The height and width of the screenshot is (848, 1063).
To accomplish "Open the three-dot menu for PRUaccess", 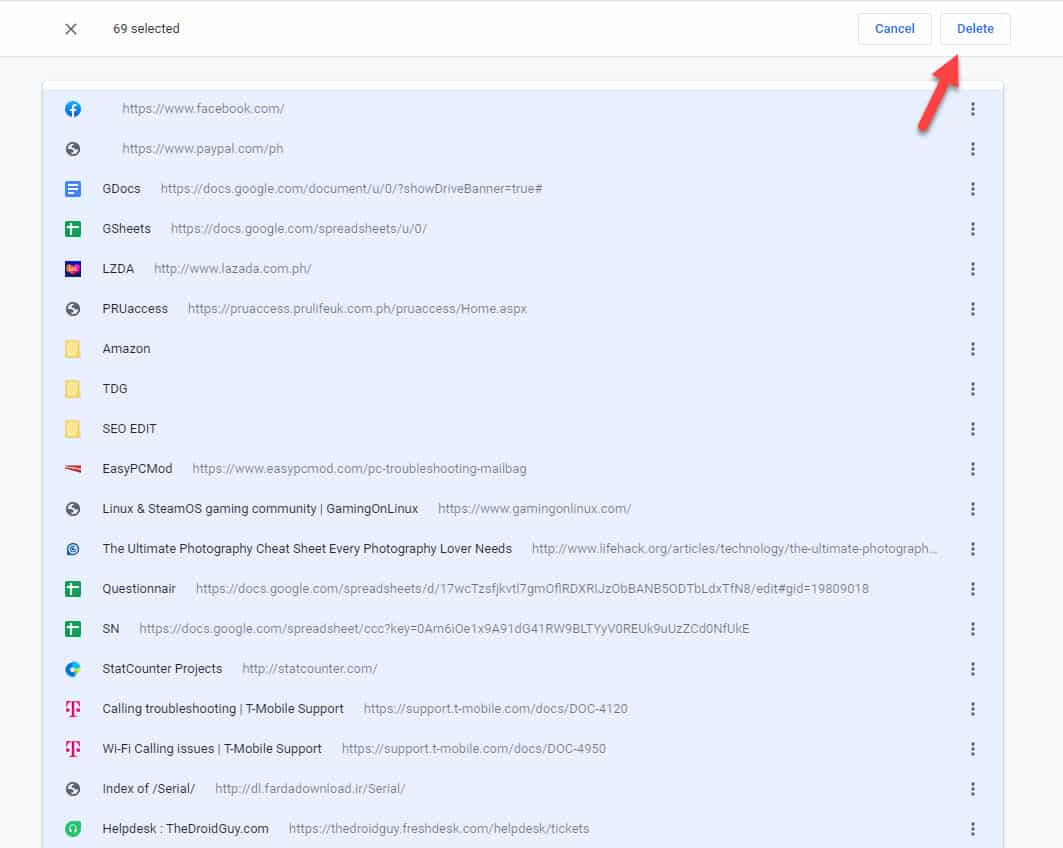I will pyautogui.click(x=972, y=309).
